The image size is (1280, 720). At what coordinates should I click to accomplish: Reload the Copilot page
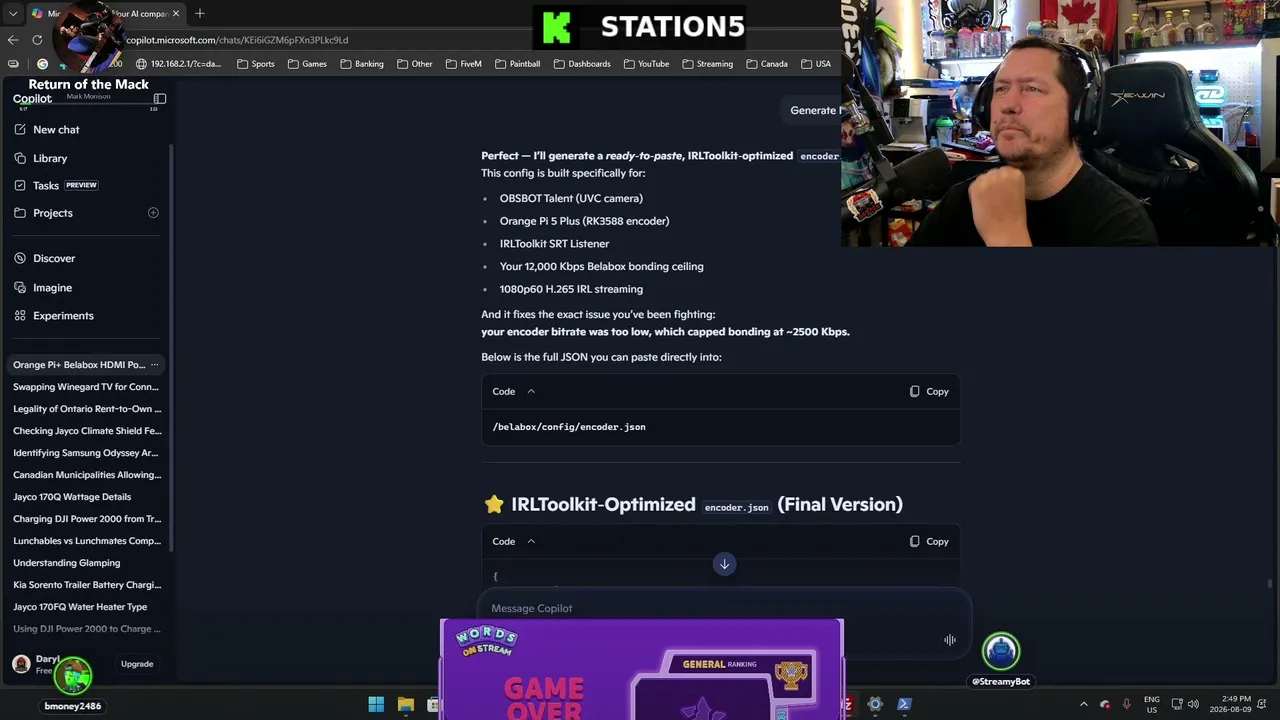(x=37, y=40)
